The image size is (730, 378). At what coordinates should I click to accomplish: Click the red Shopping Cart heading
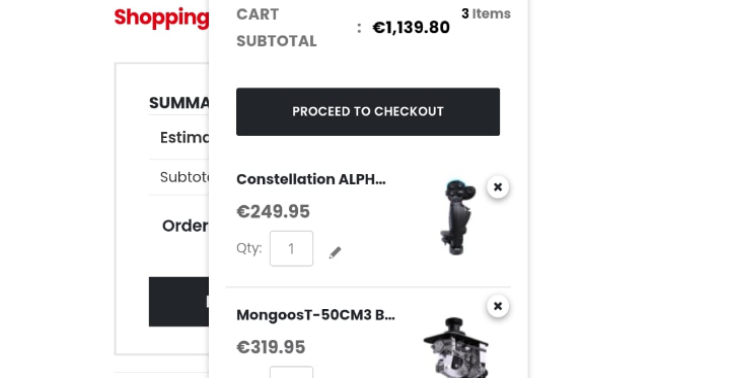pyautogui.click(x=162, y=18)
